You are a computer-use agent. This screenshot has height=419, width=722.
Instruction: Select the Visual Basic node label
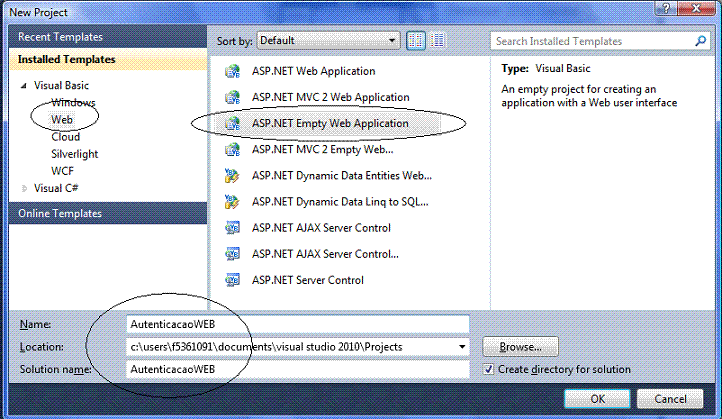(x=61, y=86)
